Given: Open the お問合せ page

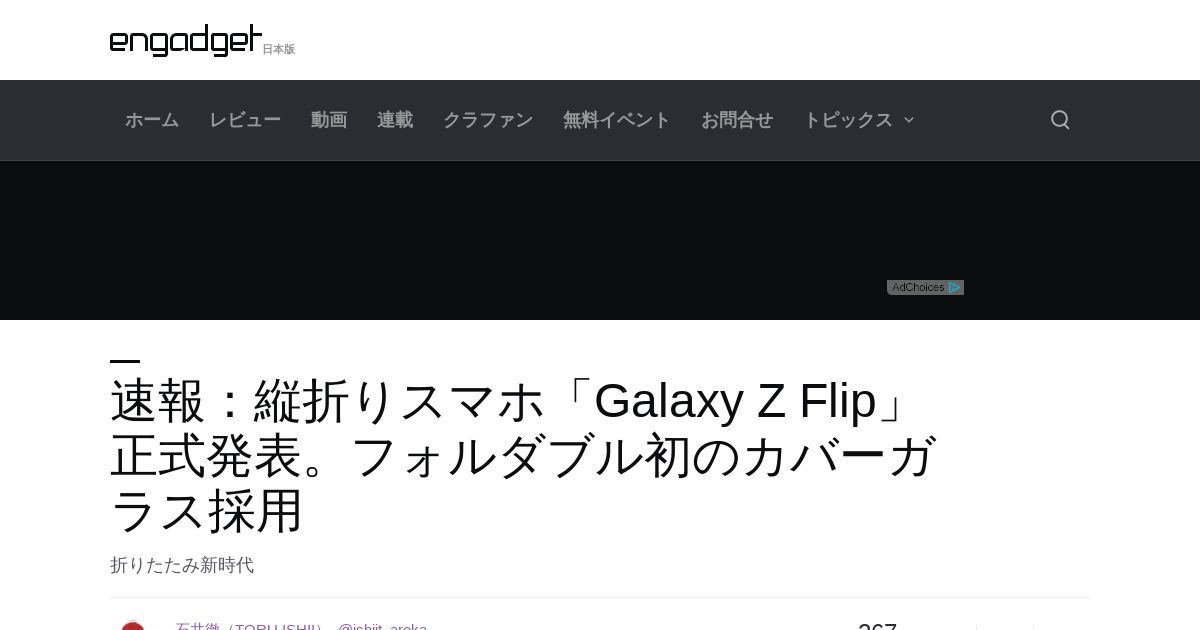Looking at the screenshot, I should click(737, 120).
